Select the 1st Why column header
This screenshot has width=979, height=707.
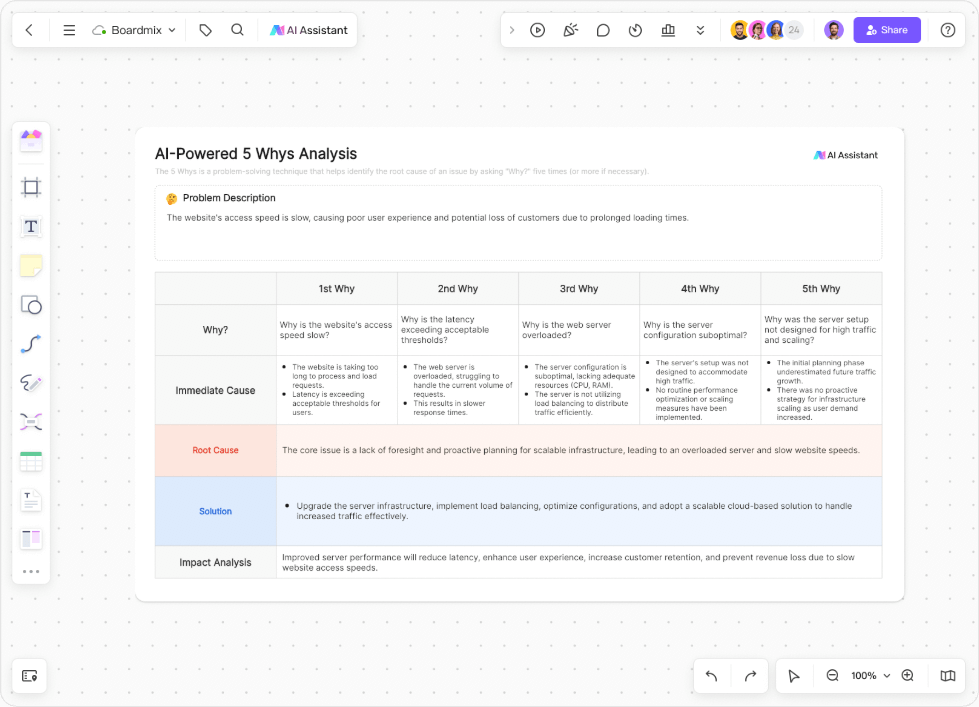point(337,289)
